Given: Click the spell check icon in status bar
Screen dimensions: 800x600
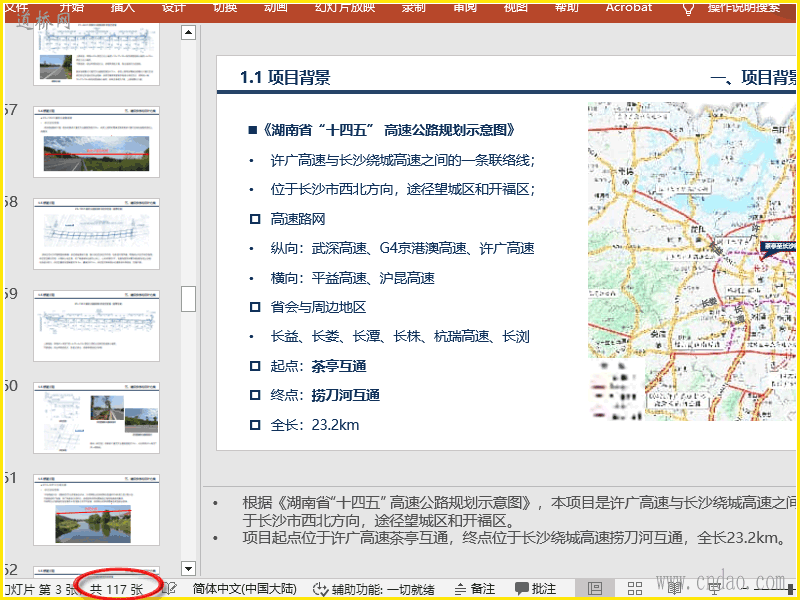Looking at the screenshot, I should [x=171, y=589].
